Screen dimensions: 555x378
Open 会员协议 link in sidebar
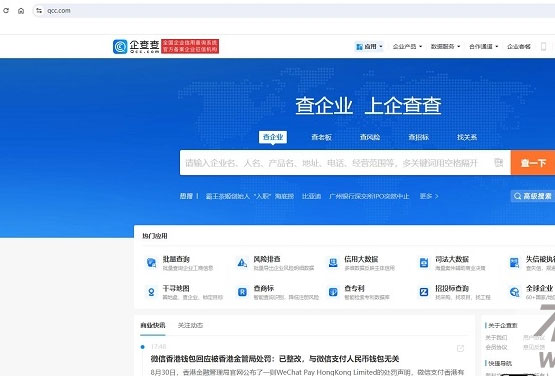tap(496, 347)
